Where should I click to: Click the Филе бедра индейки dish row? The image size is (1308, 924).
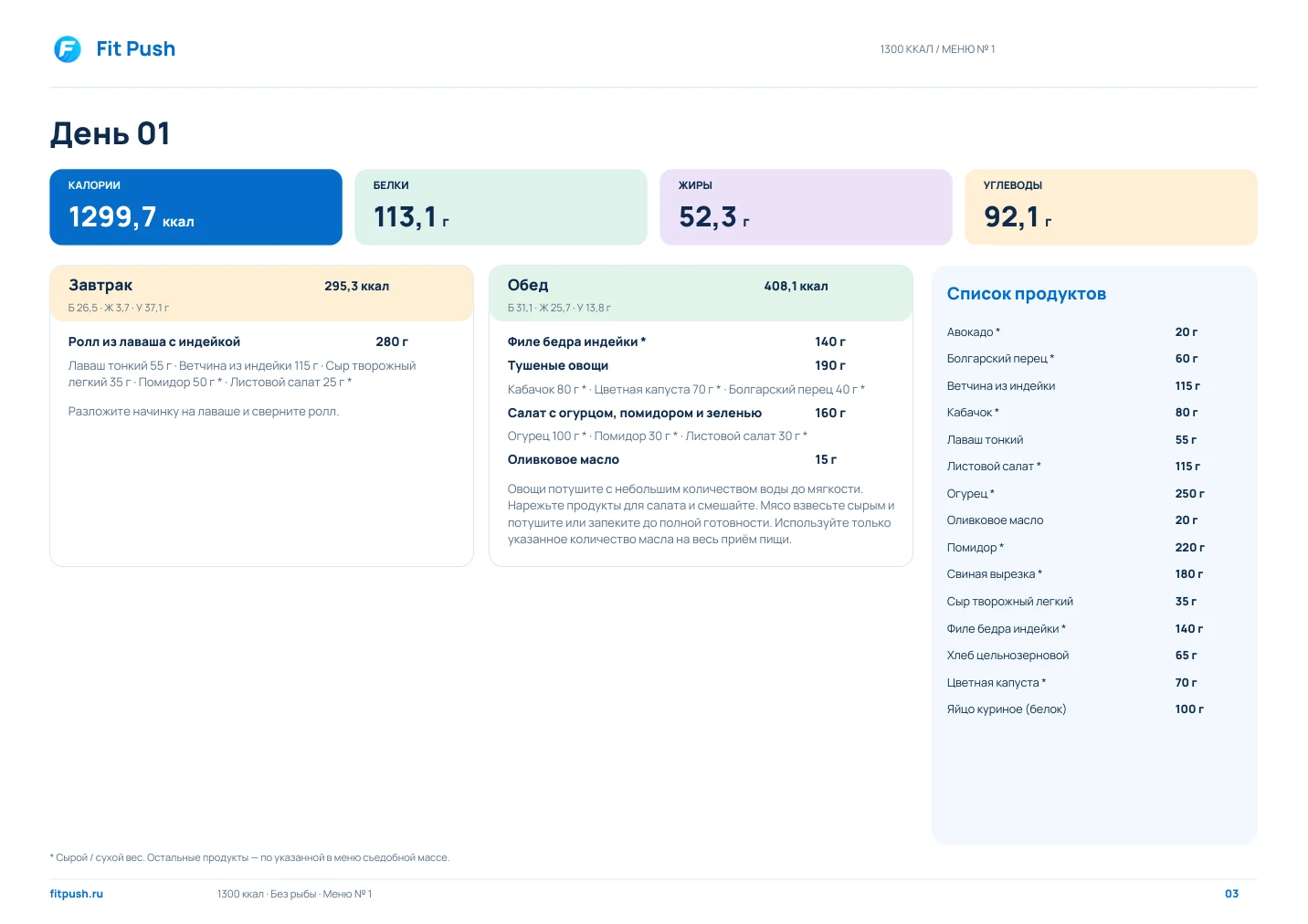point(677,341)
